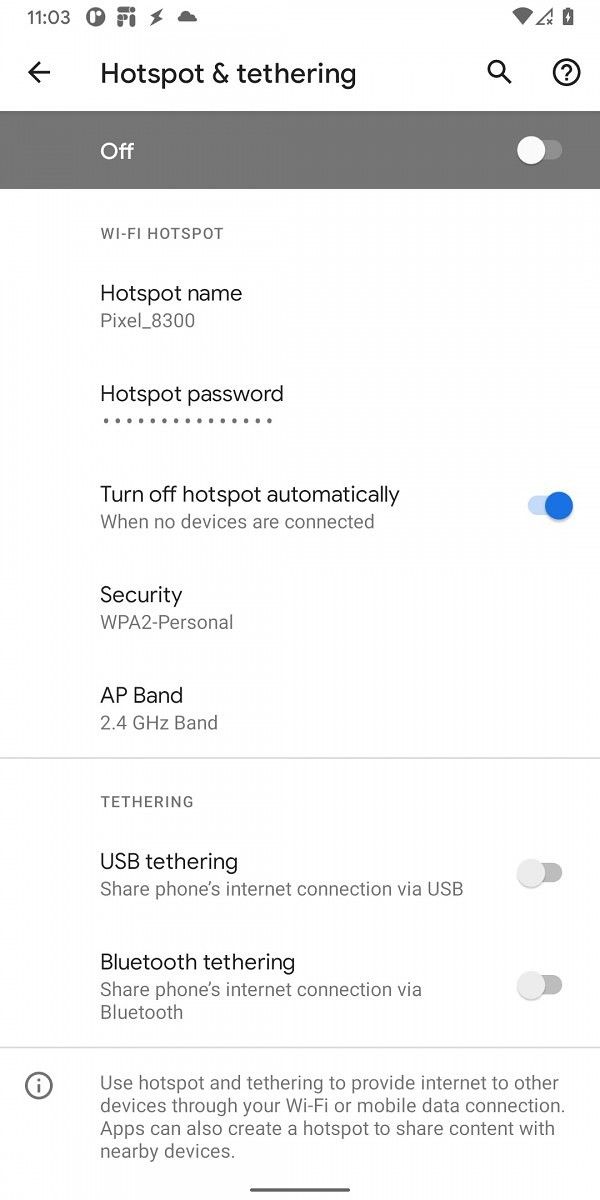Tap the battery indicator icon
The image size is (600, 1200).
[x=568, y=17]
